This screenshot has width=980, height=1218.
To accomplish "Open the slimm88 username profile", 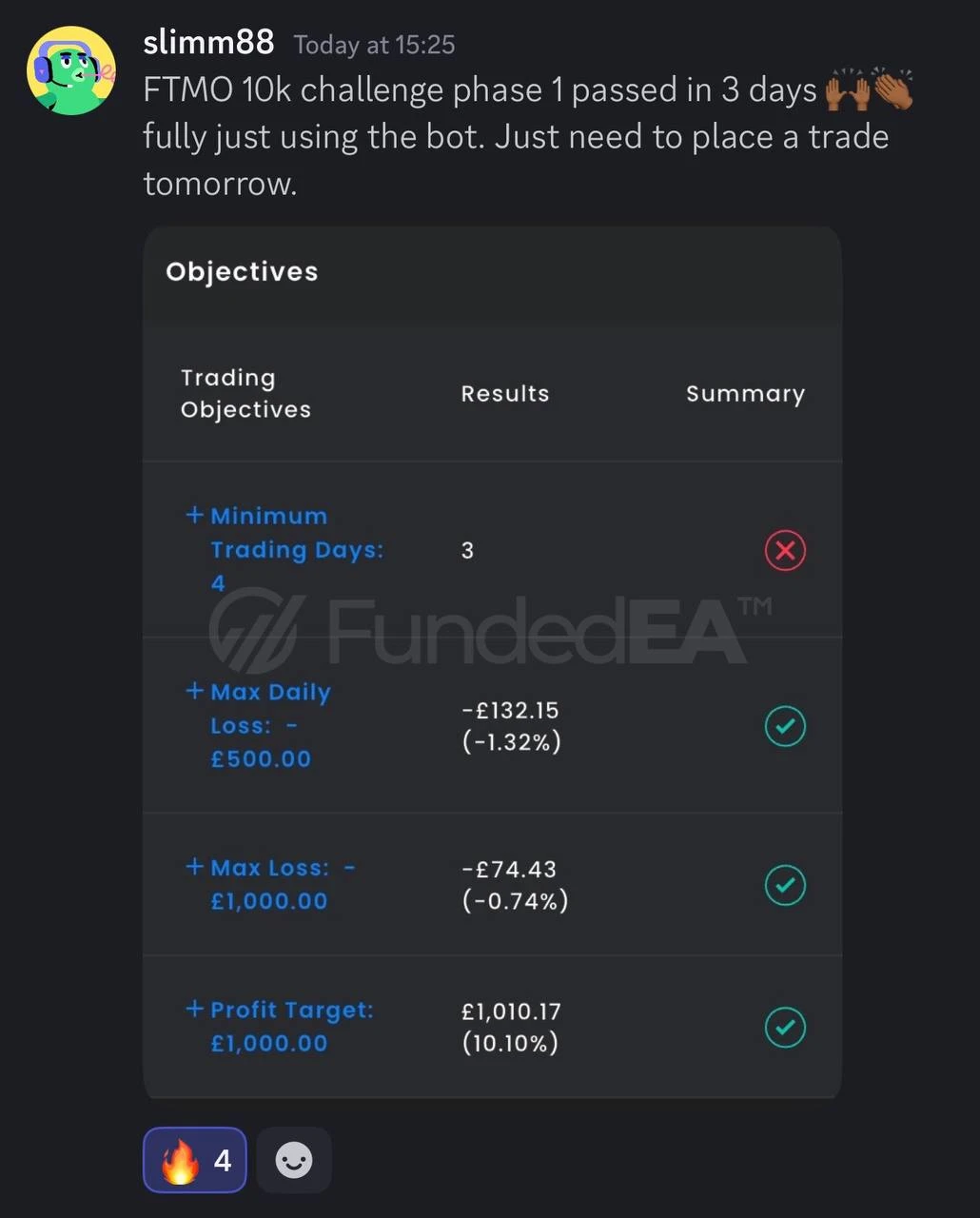I will coord(208,42).
